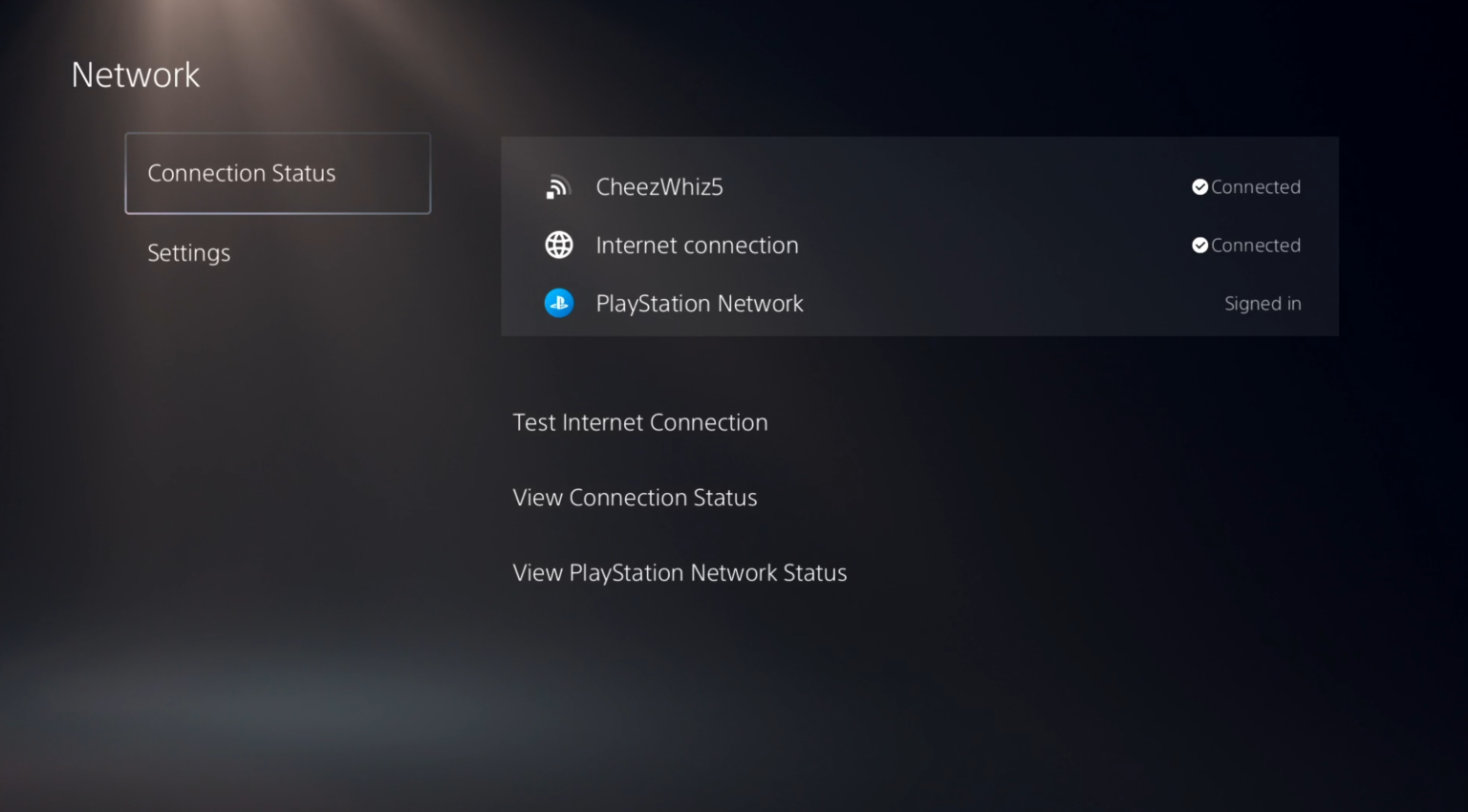Run Test Internet Connection
The height and width of the screenshot is (812, 1468).
[x=640, y=422]
